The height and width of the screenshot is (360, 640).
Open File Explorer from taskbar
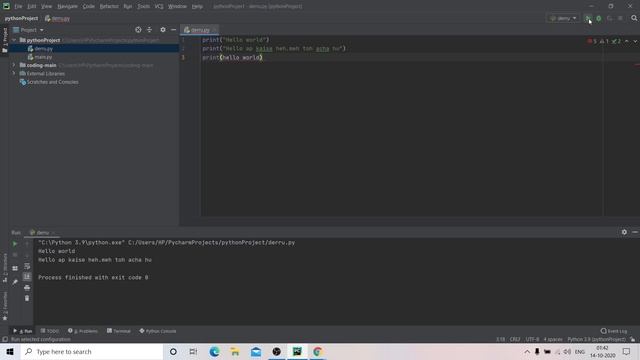pos(235,351)
